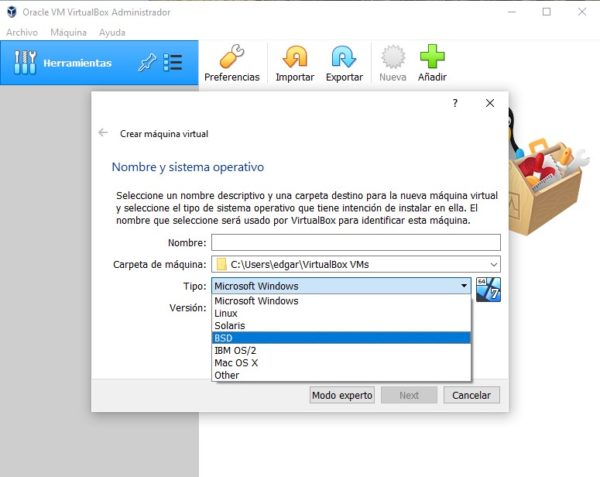Select Microsoft Windows in the Tipo list
Image resolution: width=600 pixels, height=477 pixels.
341,301
